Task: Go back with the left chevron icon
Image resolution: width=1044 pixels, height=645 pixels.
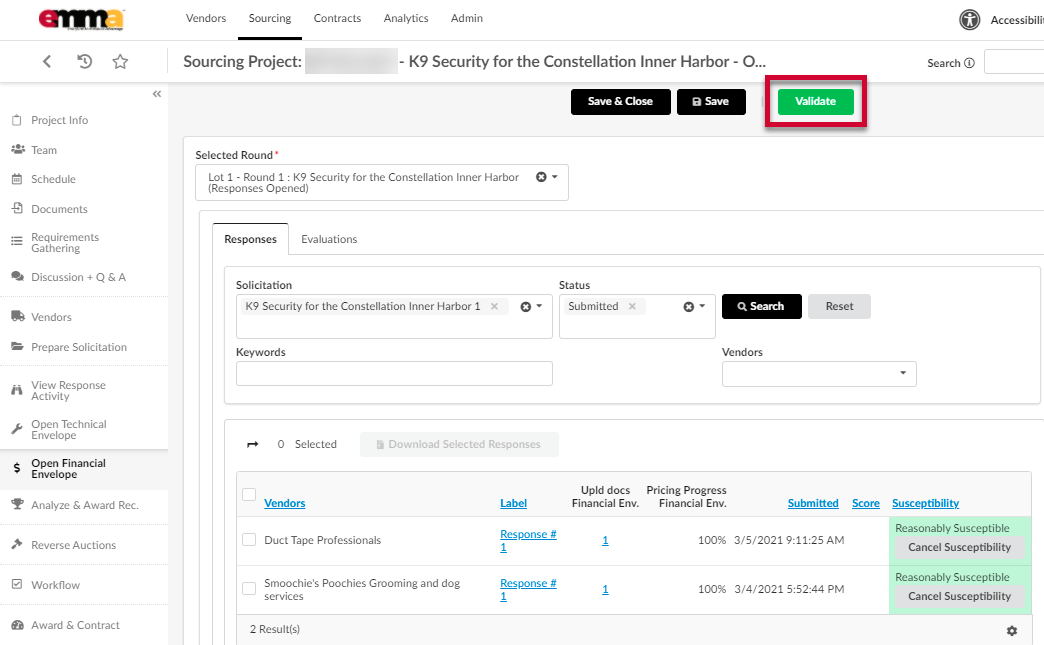Action: pyautogui.click(x=47, y=62)
